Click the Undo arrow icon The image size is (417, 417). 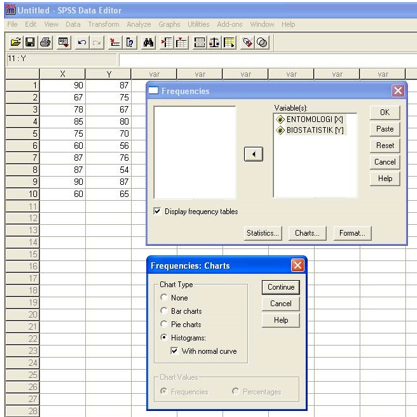82,43
